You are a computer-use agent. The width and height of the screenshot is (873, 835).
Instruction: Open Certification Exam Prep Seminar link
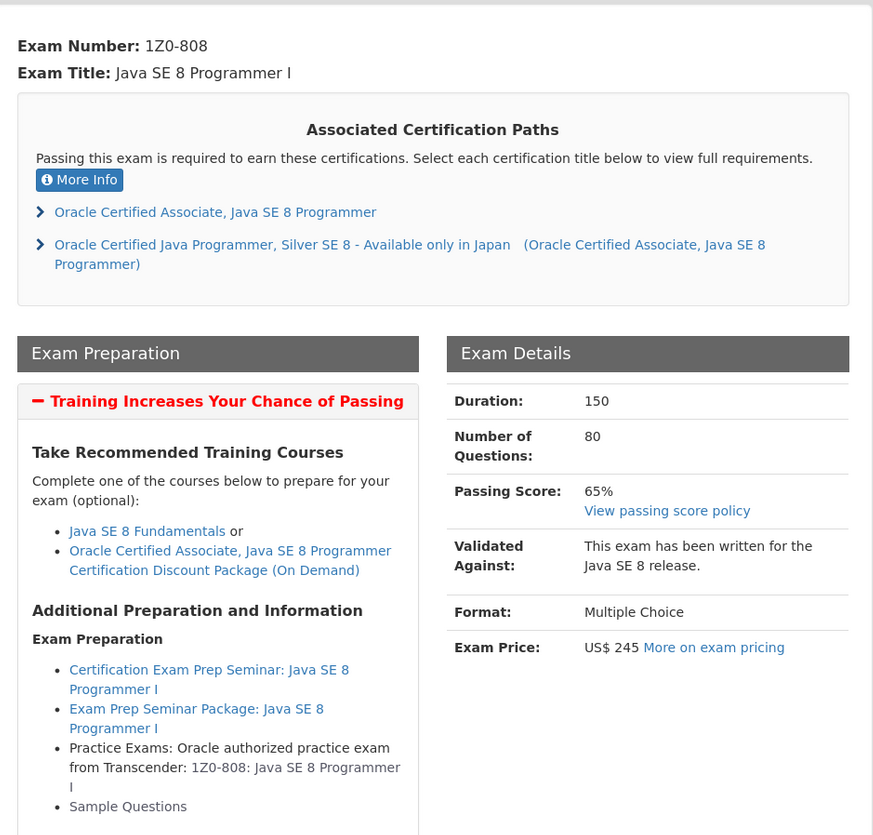pyautogui.click(x=209, y=679)
